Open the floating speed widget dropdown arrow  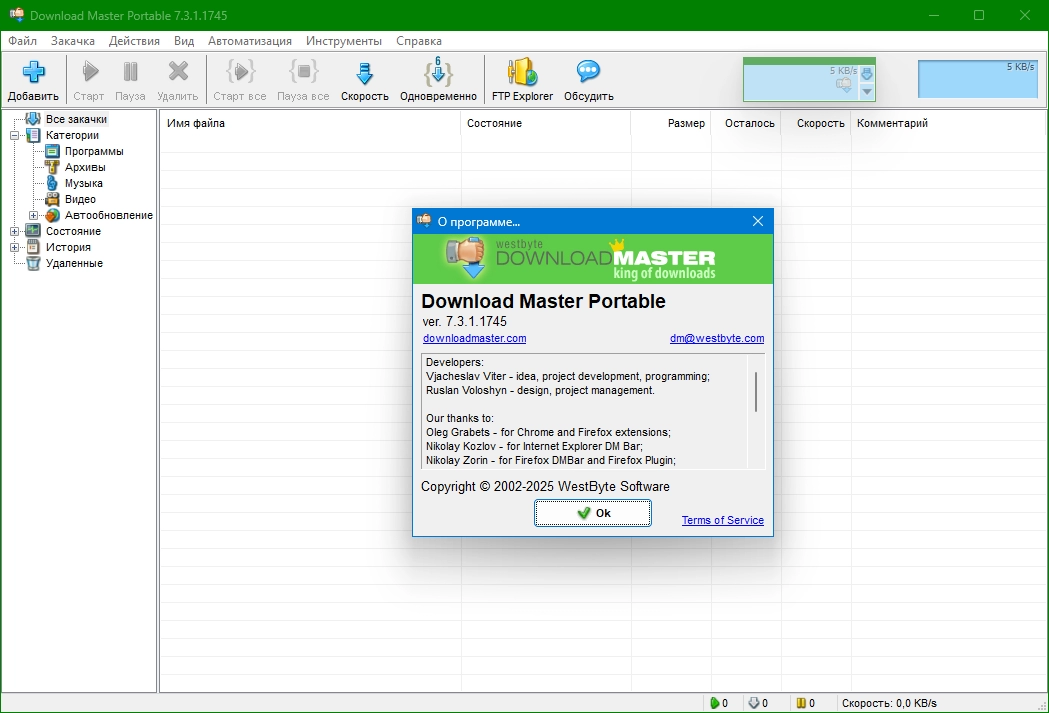(867, 92)
